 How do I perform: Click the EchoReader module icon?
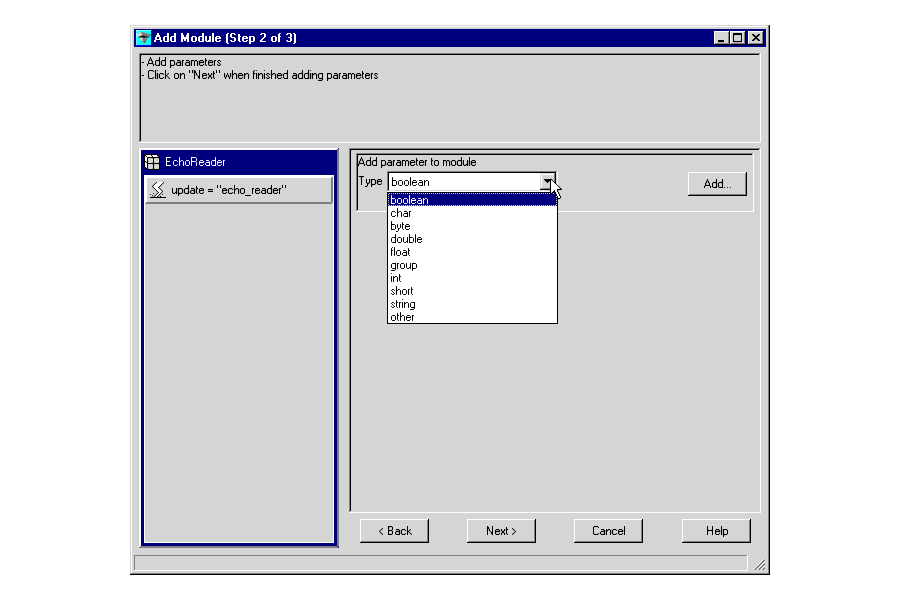(x=152, y=162)
